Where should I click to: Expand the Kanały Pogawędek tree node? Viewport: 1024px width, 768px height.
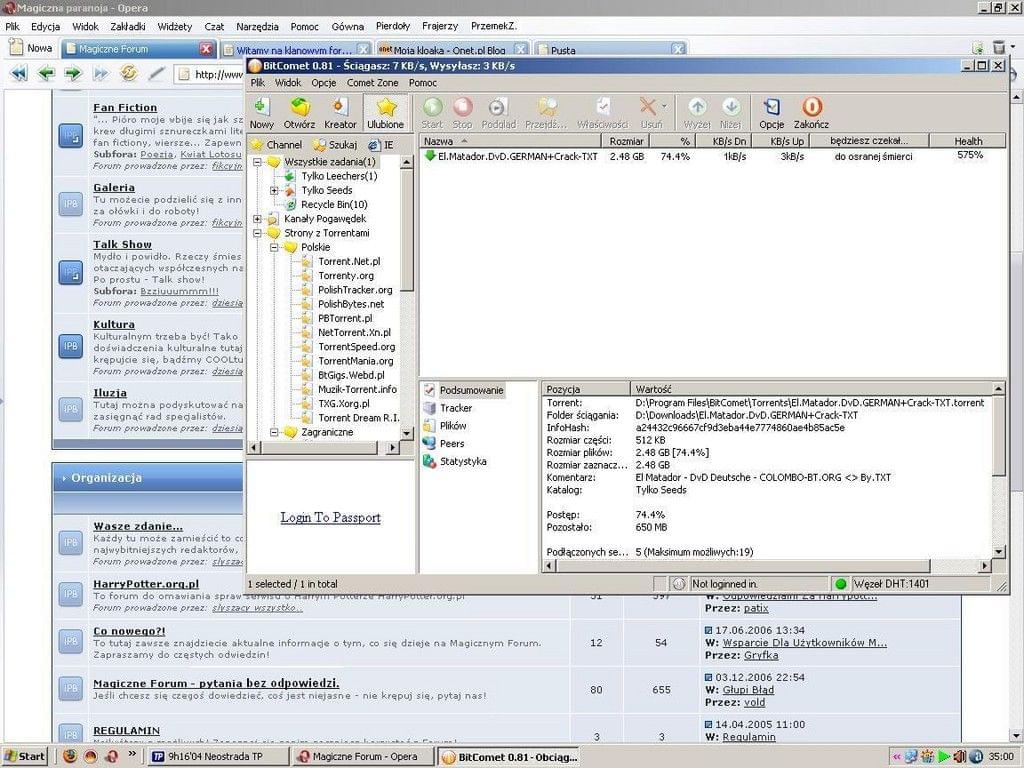pos(257,219)
